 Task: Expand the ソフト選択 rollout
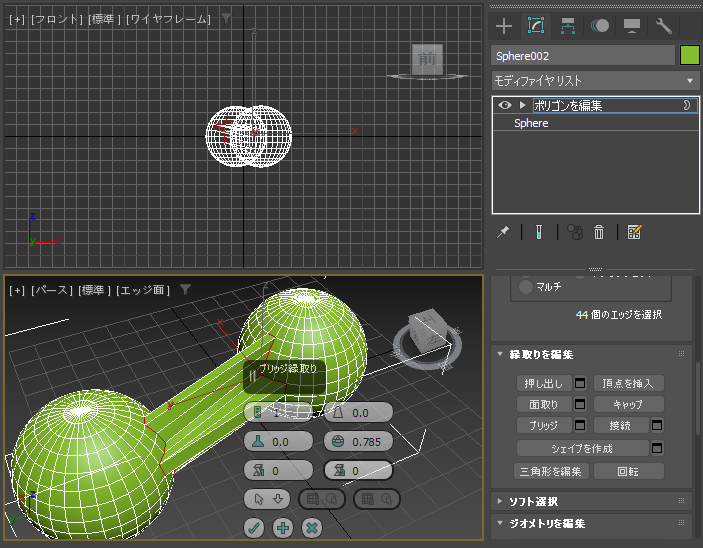tap(500, 501)
